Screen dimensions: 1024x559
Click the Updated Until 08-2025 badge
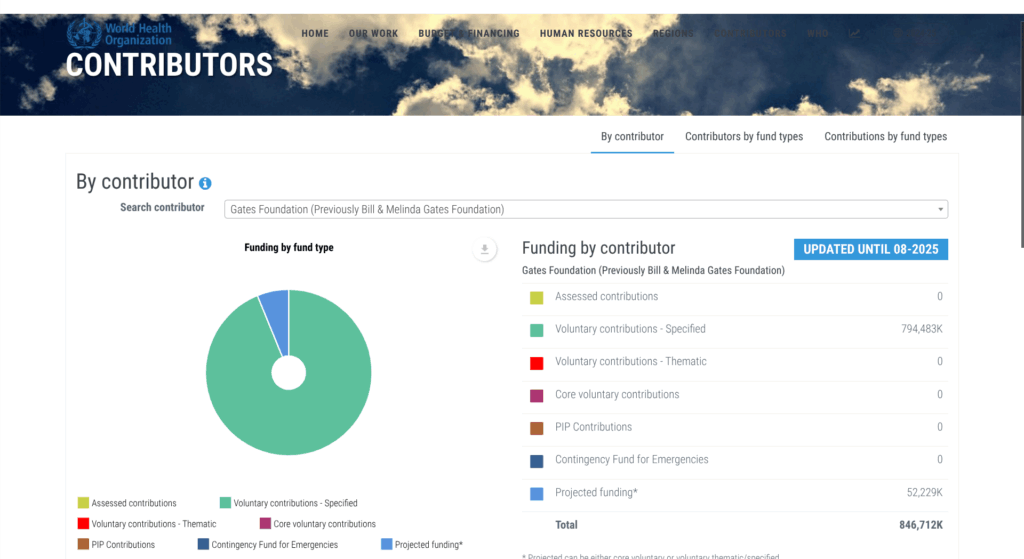tap(870, 249)
